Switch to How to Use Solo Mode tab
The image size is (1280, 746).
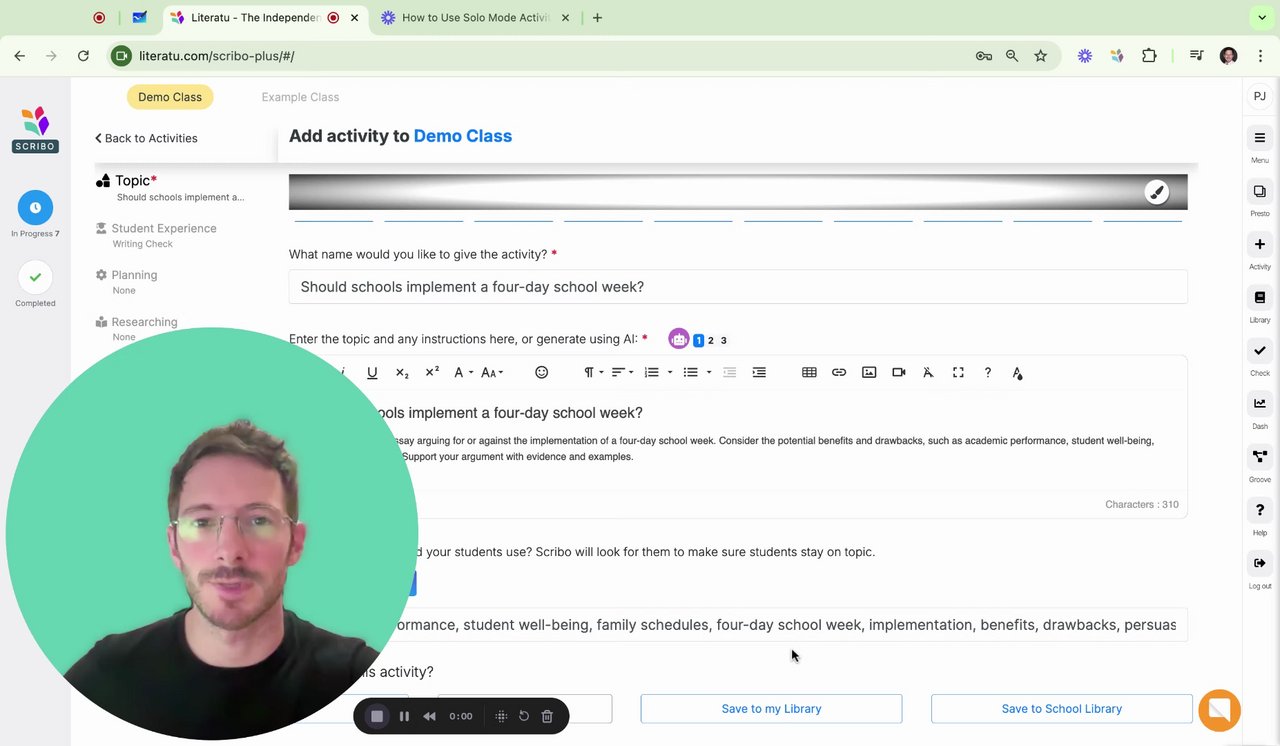476,17
